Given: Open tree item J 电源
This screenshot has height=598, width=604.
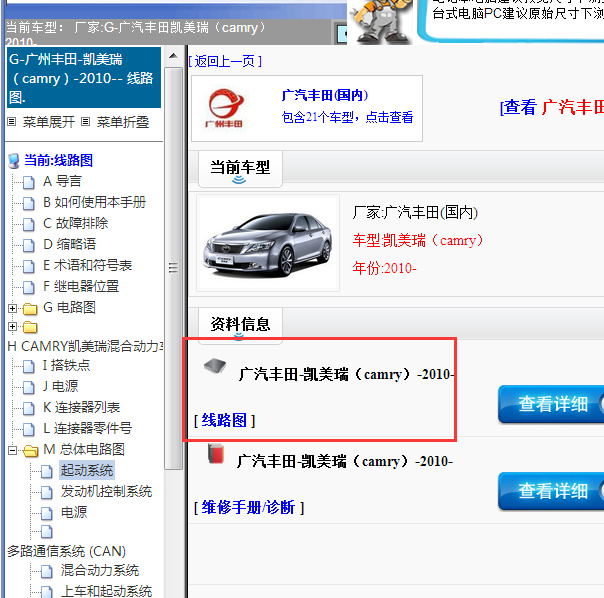Looking at the screenshot, I should [x=61, y=386].
